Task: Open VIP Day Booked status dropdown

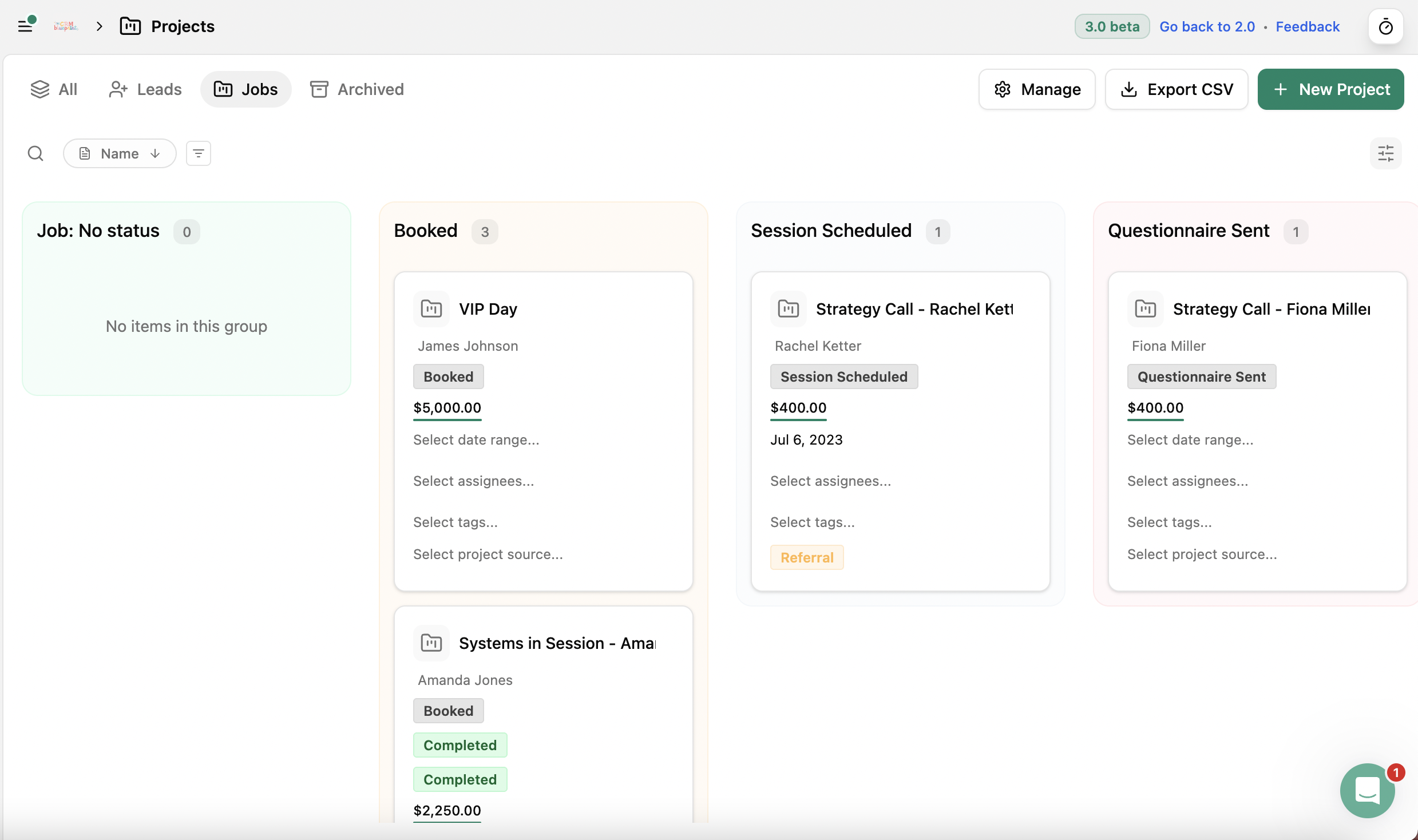Action: pyautogui.click(x=448, y=377)
